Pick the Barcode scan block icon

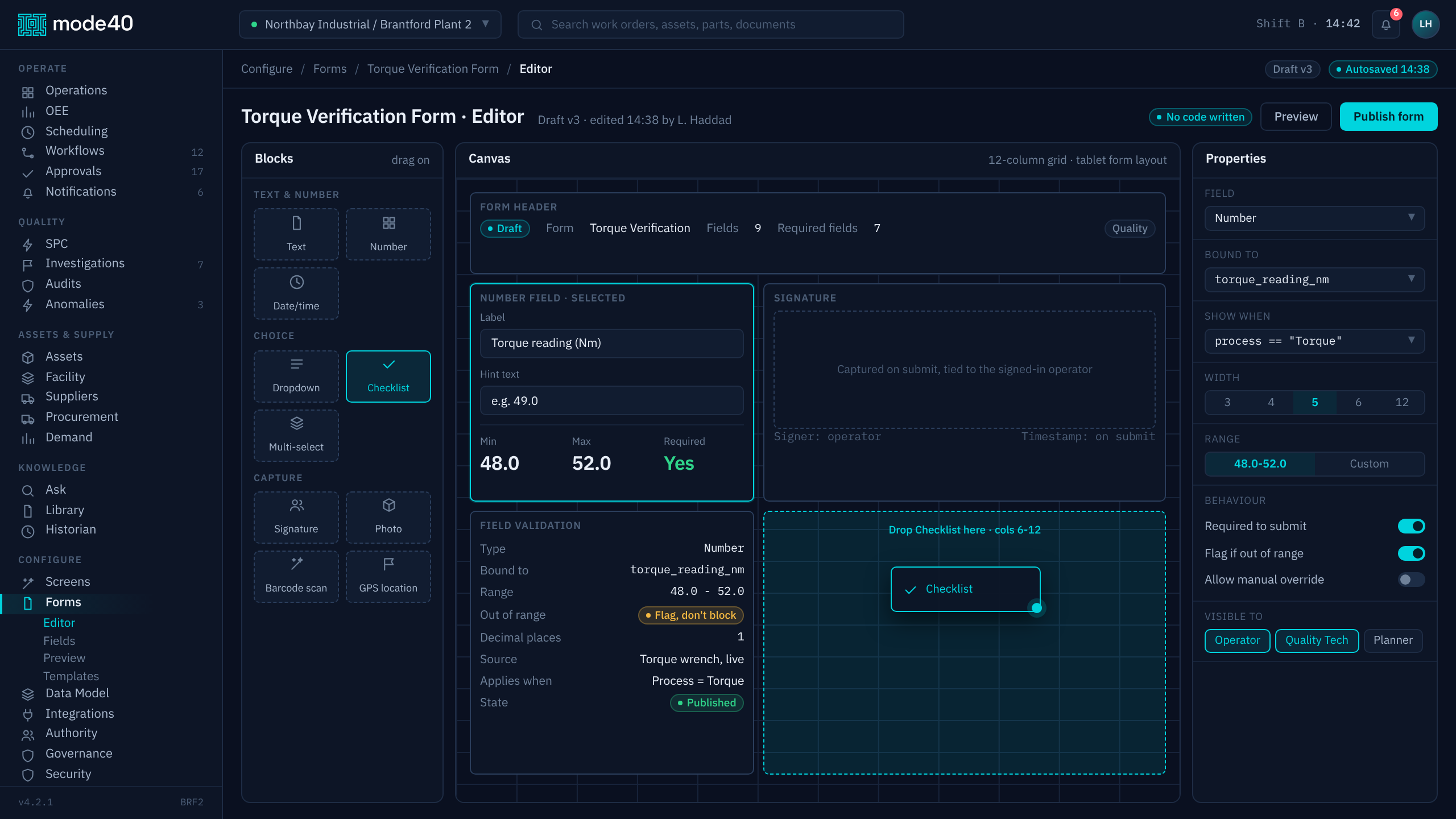296,564
